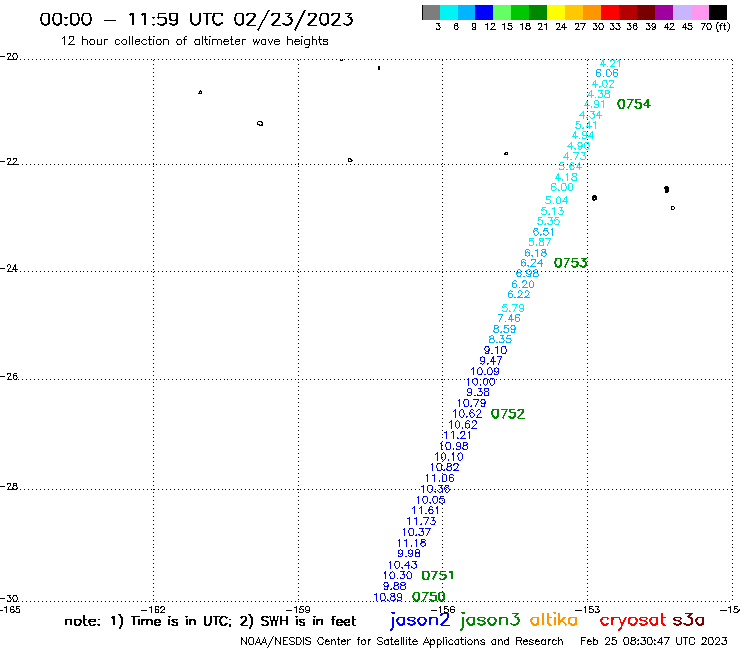Click the longitude axis label -162

(x=153, y=609)
